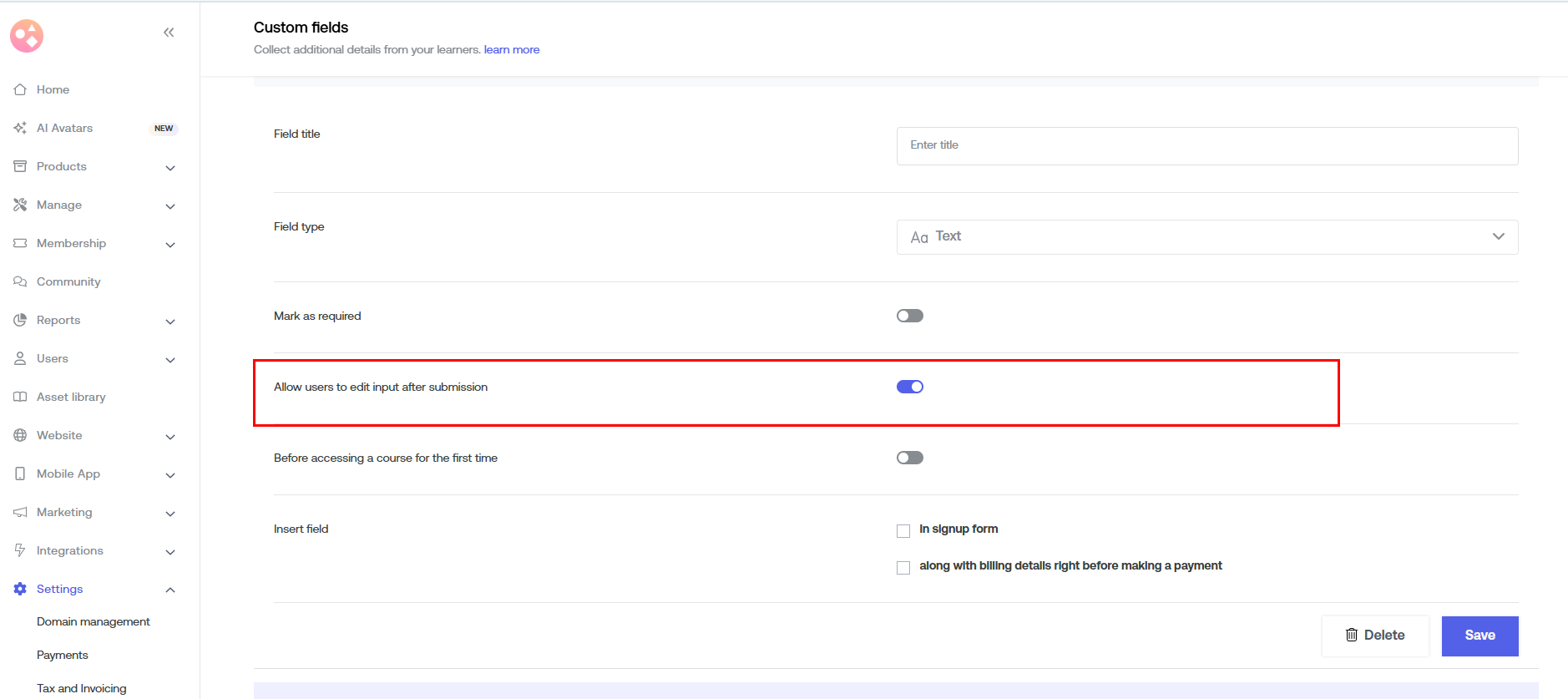Click the Settings gear icon

tap(20, 589)
